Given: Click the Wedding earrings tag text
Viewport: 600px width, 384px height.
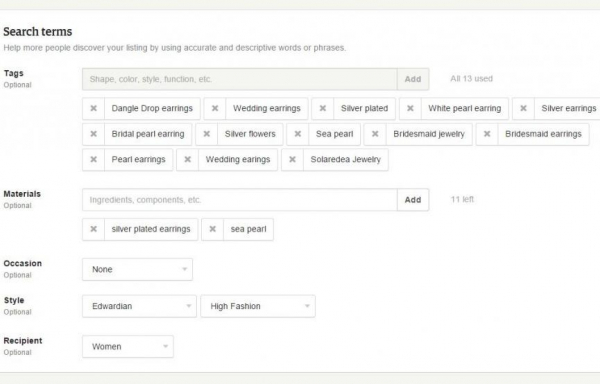Looking at the screenshot, I should point(267,108).
